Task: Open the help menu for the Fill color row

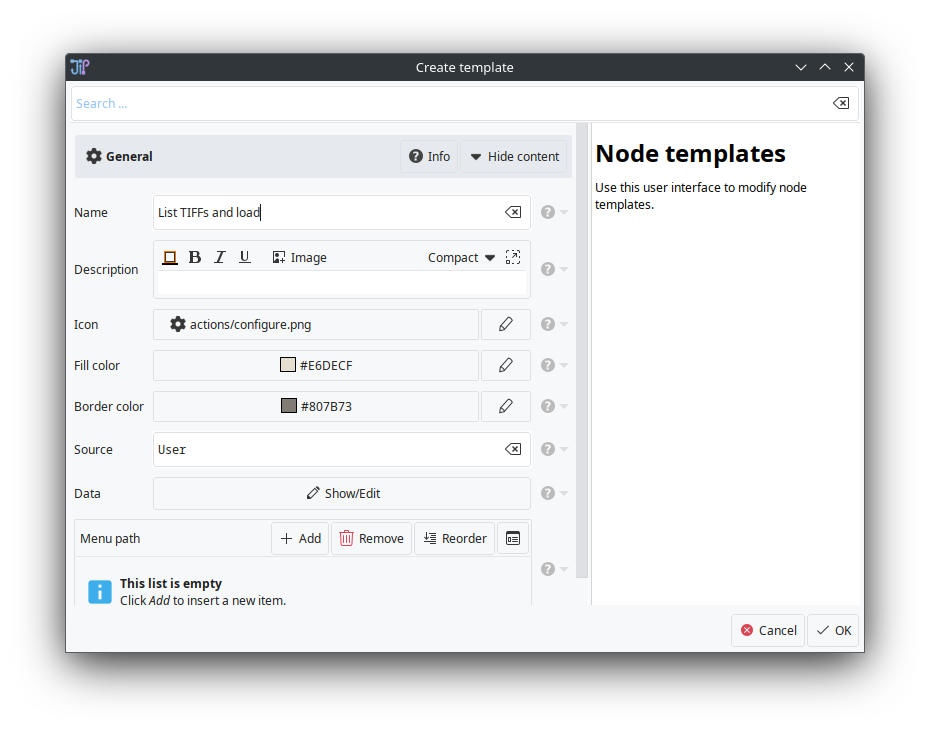Action: pyautogui.click(x=554, y=365)
